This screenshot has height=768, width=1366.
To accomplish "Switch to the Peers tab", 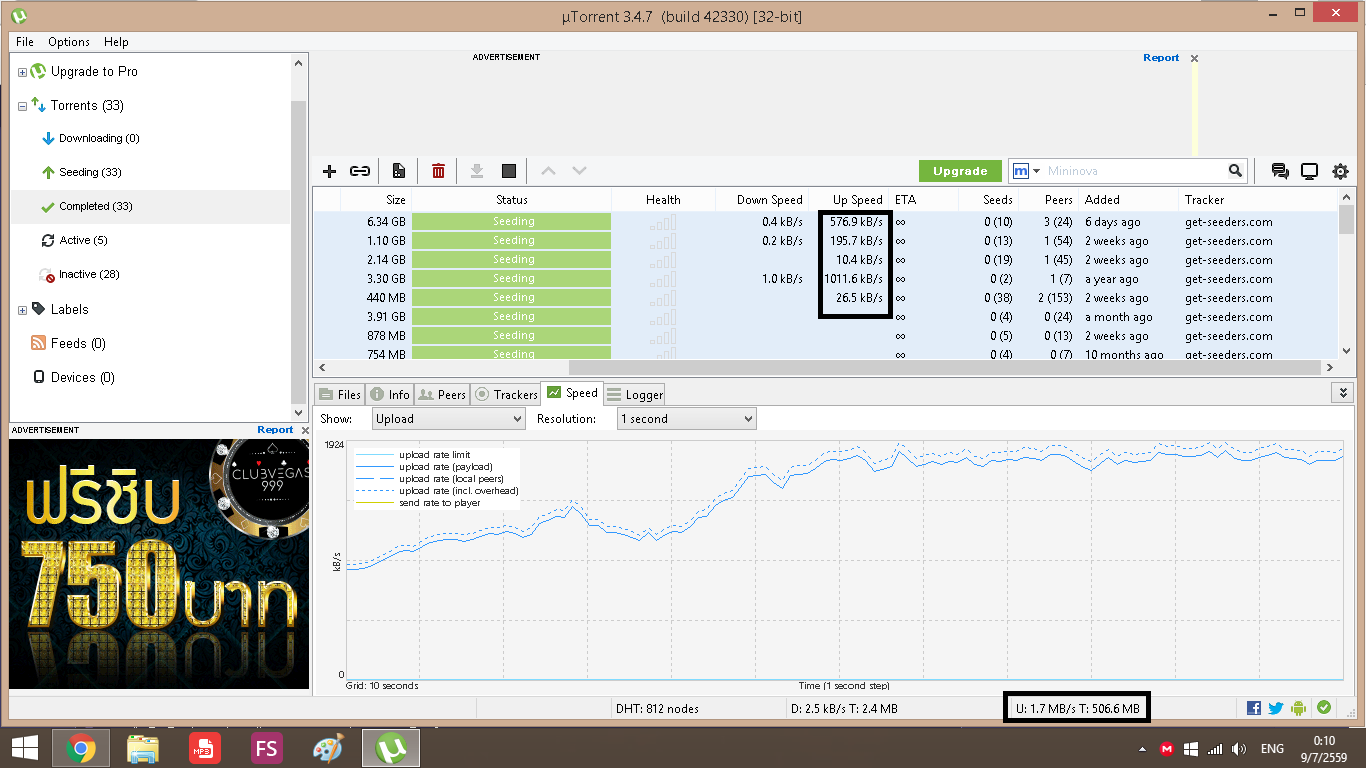I will click(x=441, y=394).
